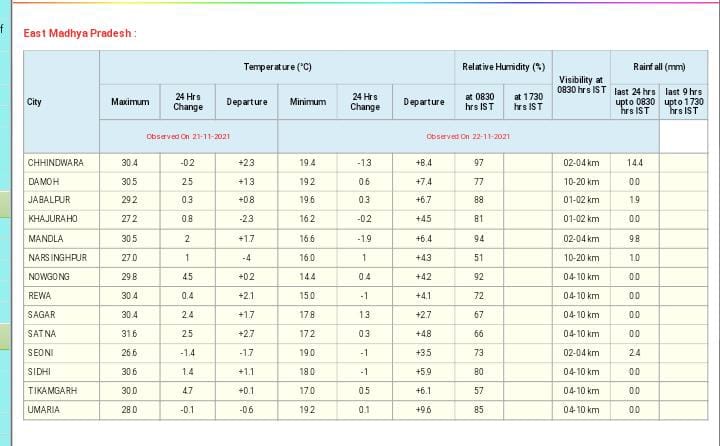
Task: Click the Visibility at 0830 hrs IST header
Action: pos(580,85)
